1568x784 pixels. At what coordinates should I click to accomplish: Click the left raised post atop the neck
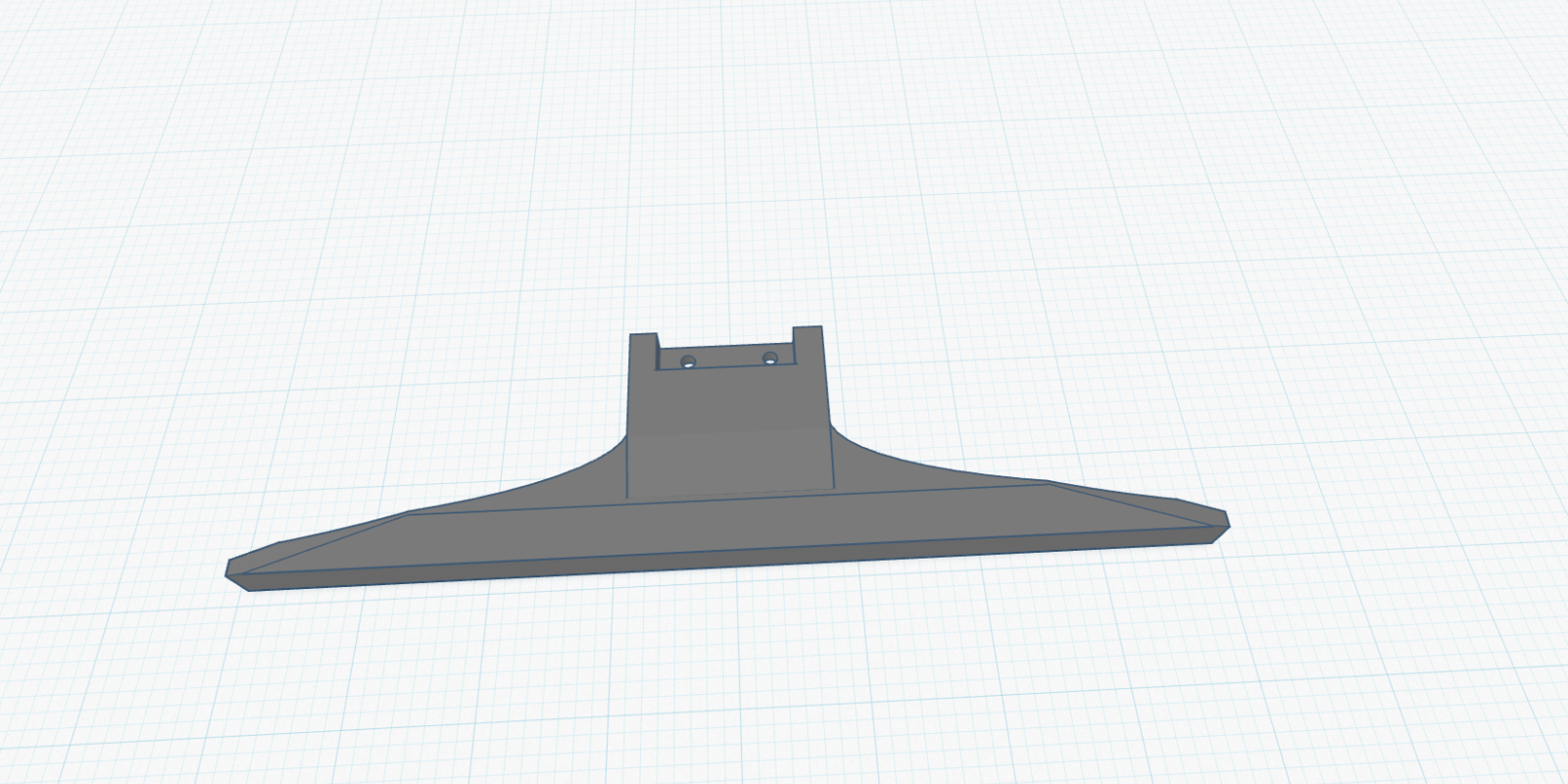point(643,351)
